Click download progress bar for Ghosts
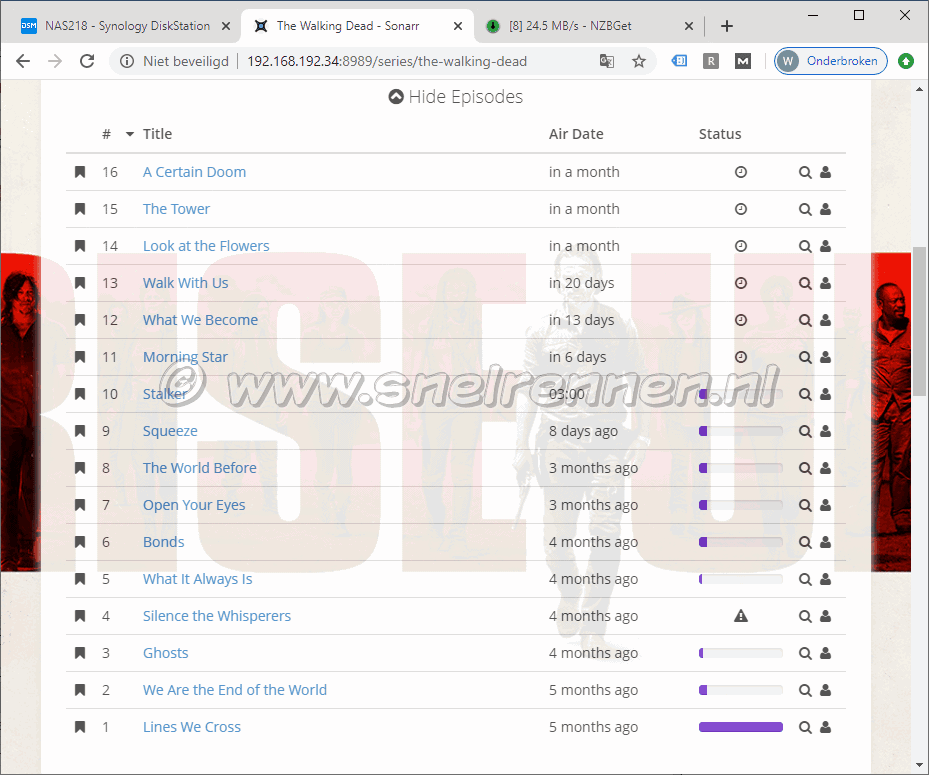This screenshot has height=775, width=929. (x=741, y=653)
